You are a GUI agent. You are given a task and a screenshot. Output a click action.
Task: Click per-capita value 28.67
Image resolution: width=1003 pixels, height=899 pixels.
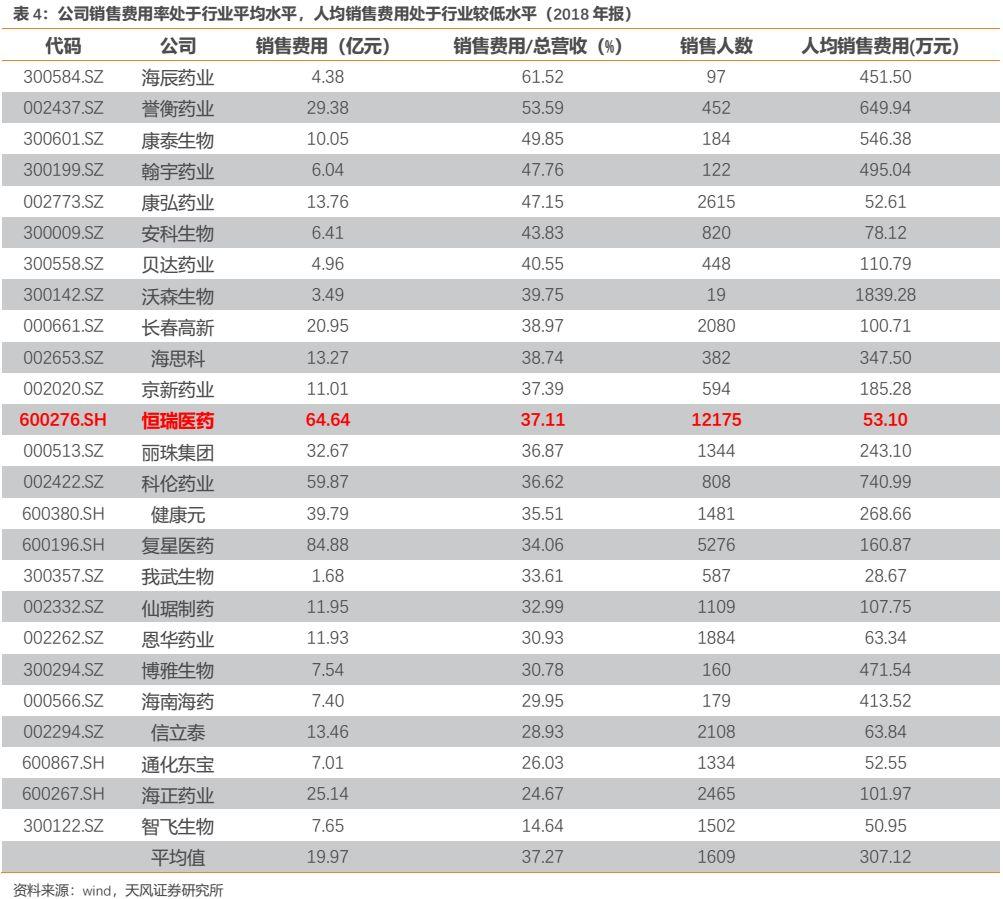(885, 575)
